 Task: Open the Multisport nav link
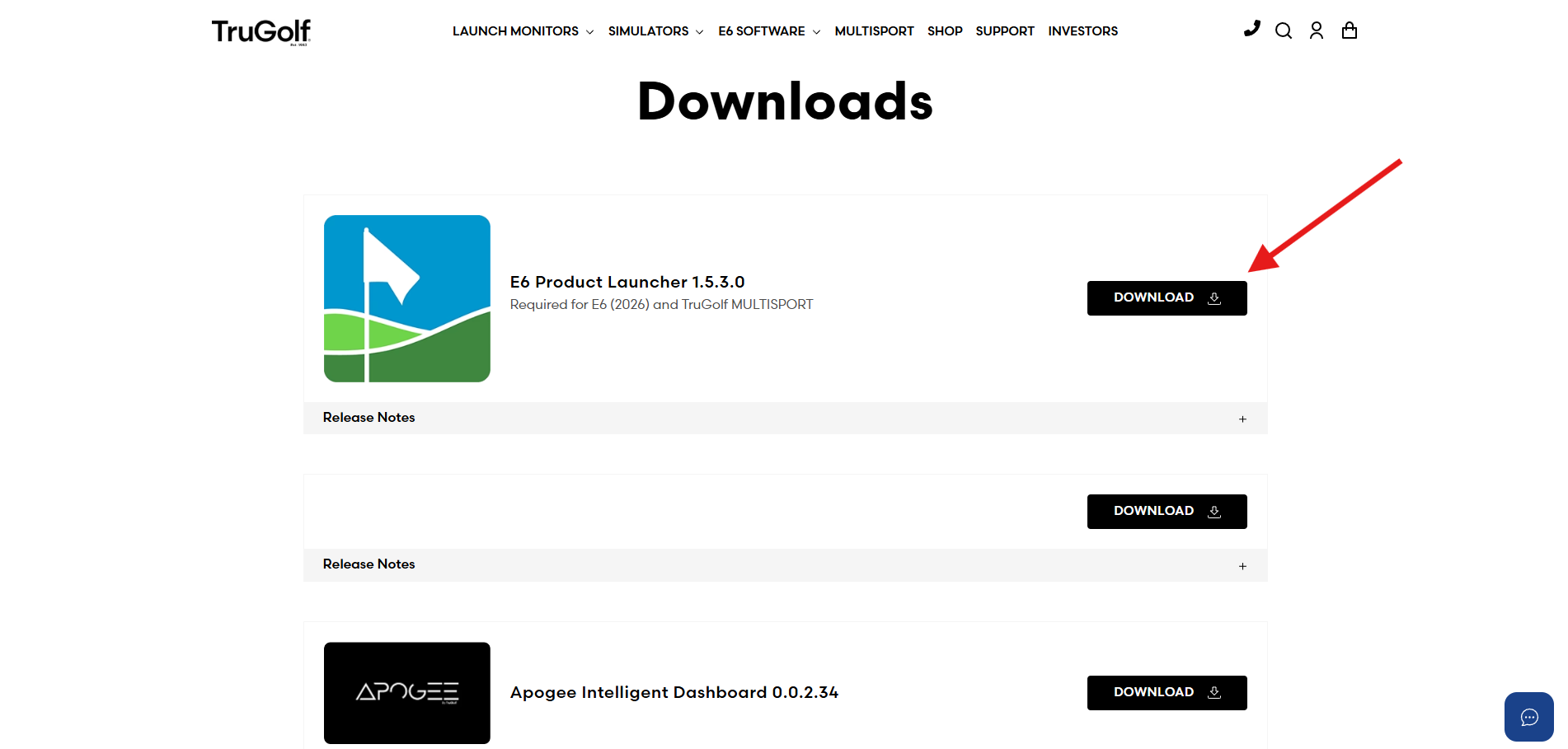click(x=874, y=31)
